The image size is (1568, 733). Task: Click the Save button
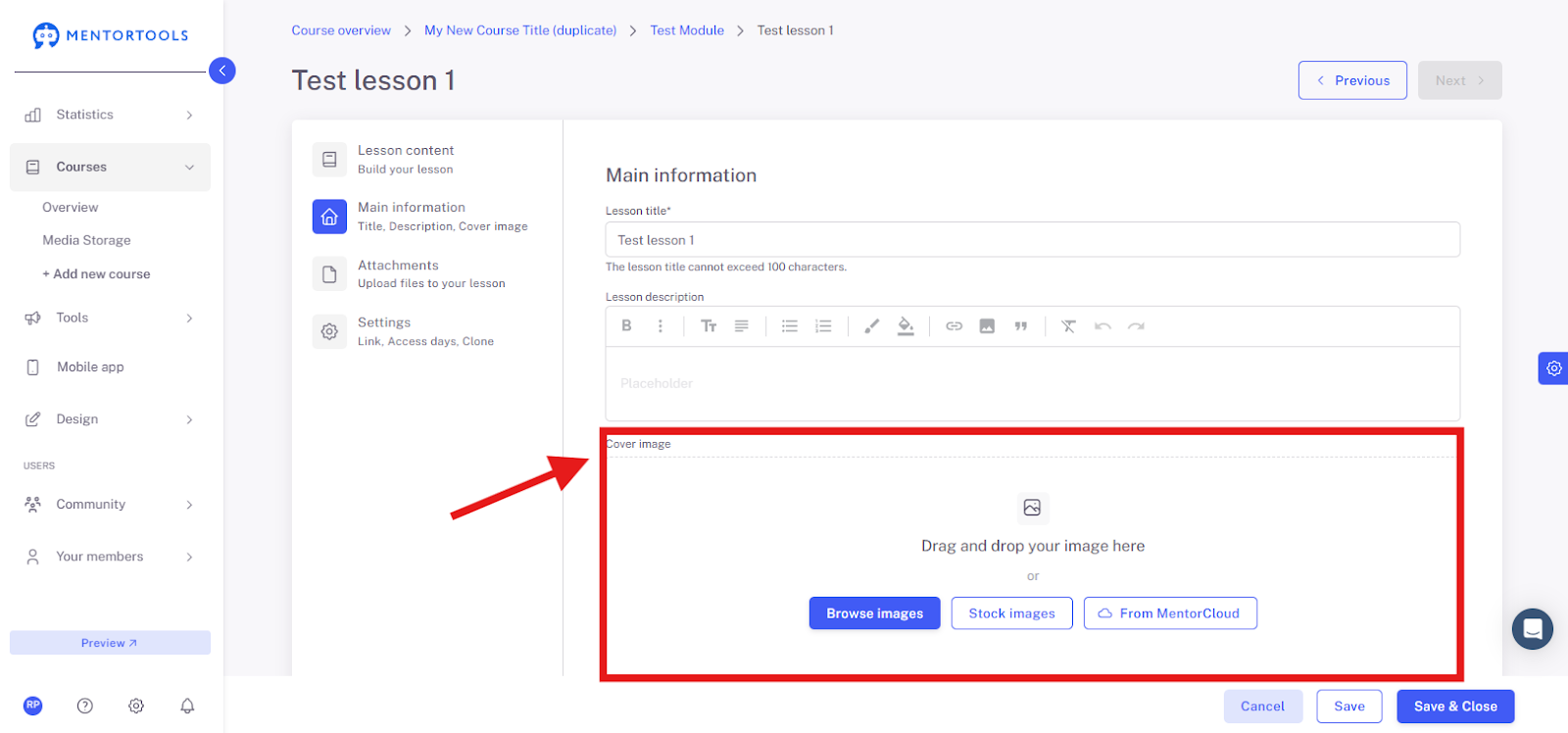[x=1349, y=707]
